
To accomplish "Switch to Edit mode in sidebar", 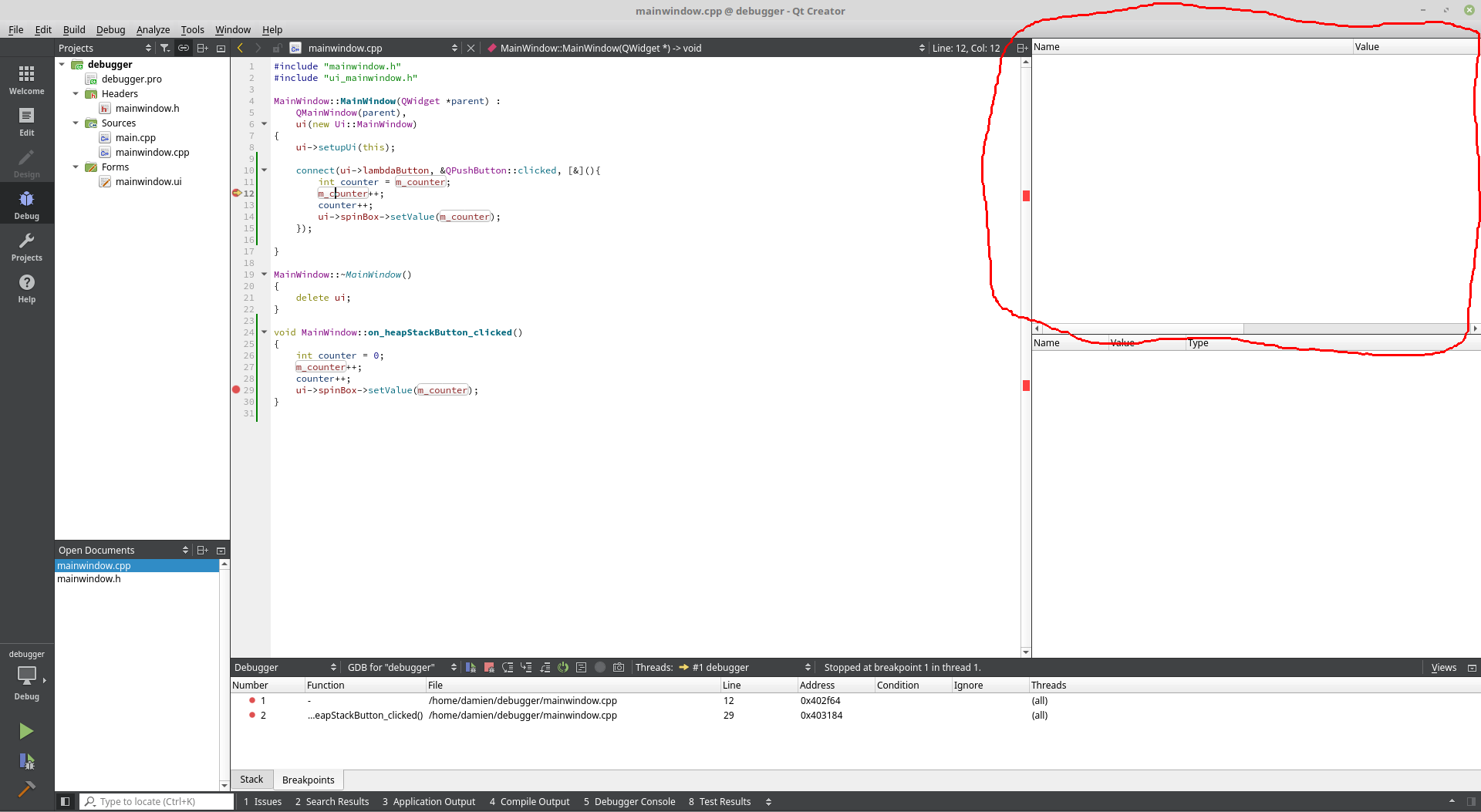I will pyautogui.click(x=26, y=121).
